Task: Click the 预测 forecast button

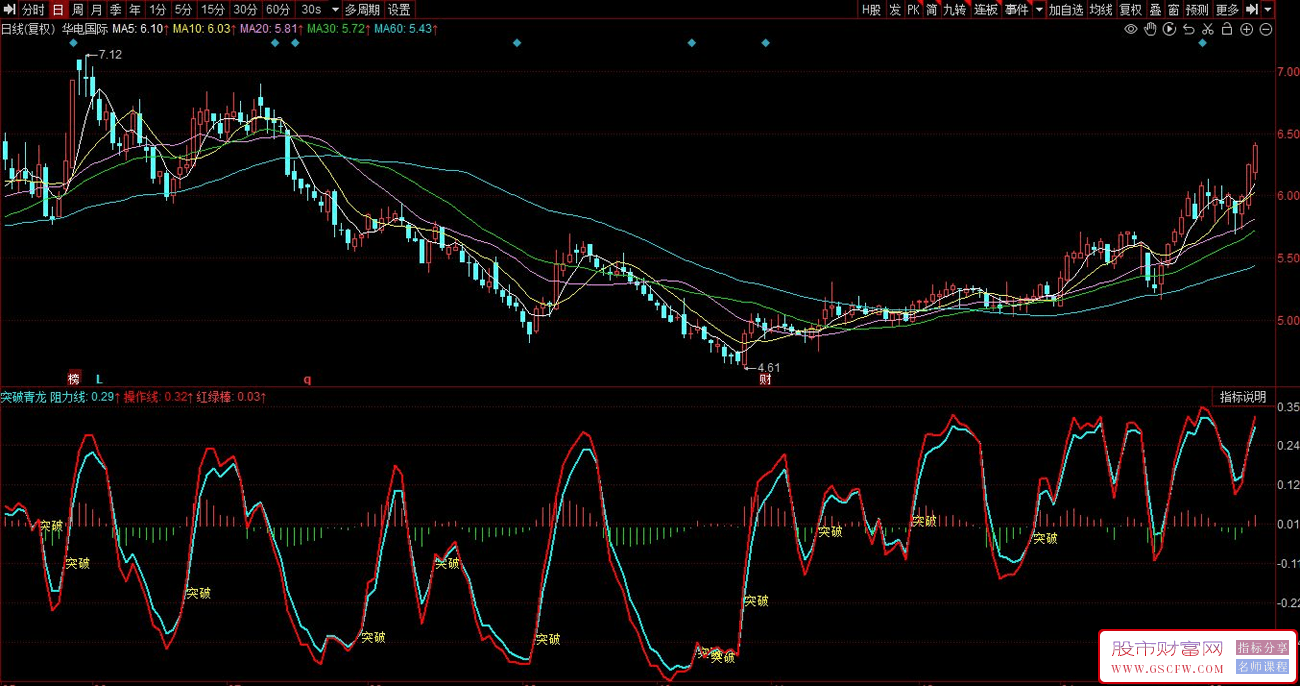Action: [1197, 9]
